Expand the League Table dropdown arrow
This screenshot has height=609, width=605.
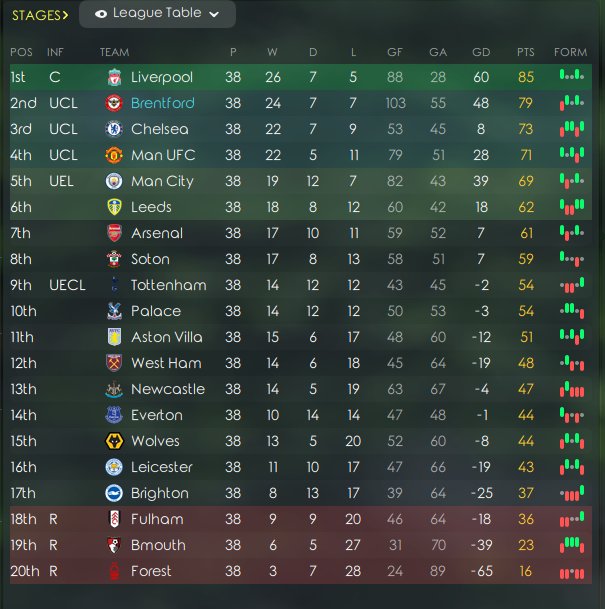[214, 14]
